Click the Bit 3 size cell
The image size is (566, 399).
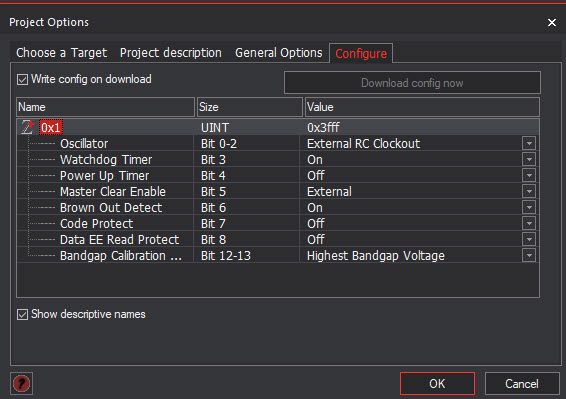click(x=213, y=160)
